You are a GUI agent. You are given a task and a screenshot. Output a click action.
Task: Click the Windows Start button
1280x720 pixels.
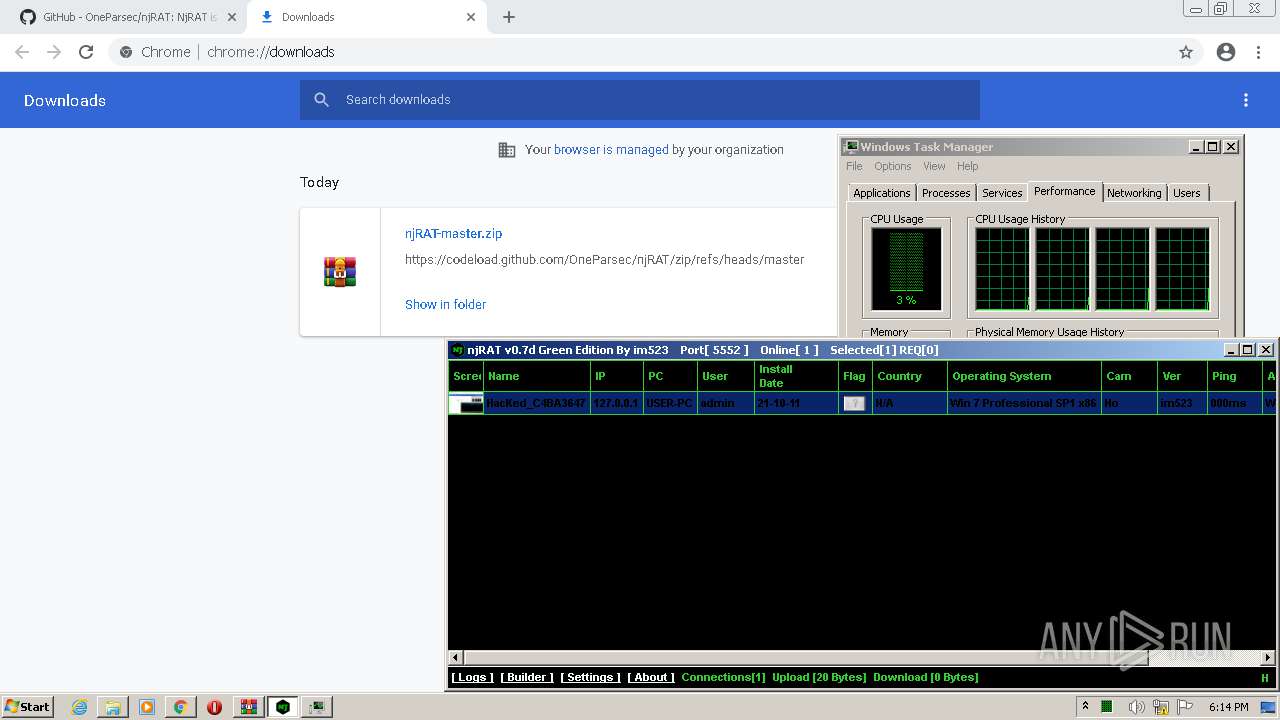[x=28, y=707]
